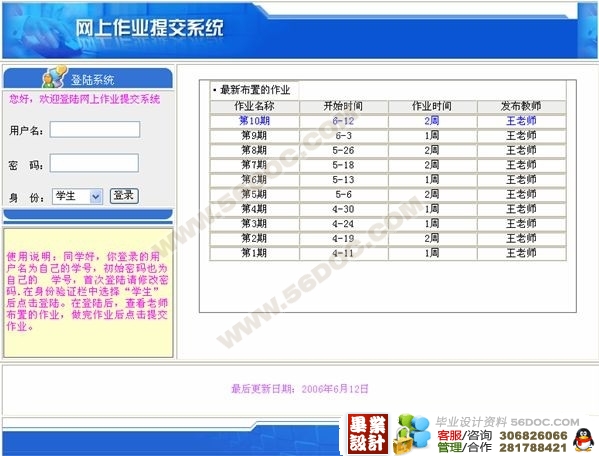The width and height of the screenshot is (599, 456).
Task: Select the 第5期 assignment row
Action: coord(388,195)
